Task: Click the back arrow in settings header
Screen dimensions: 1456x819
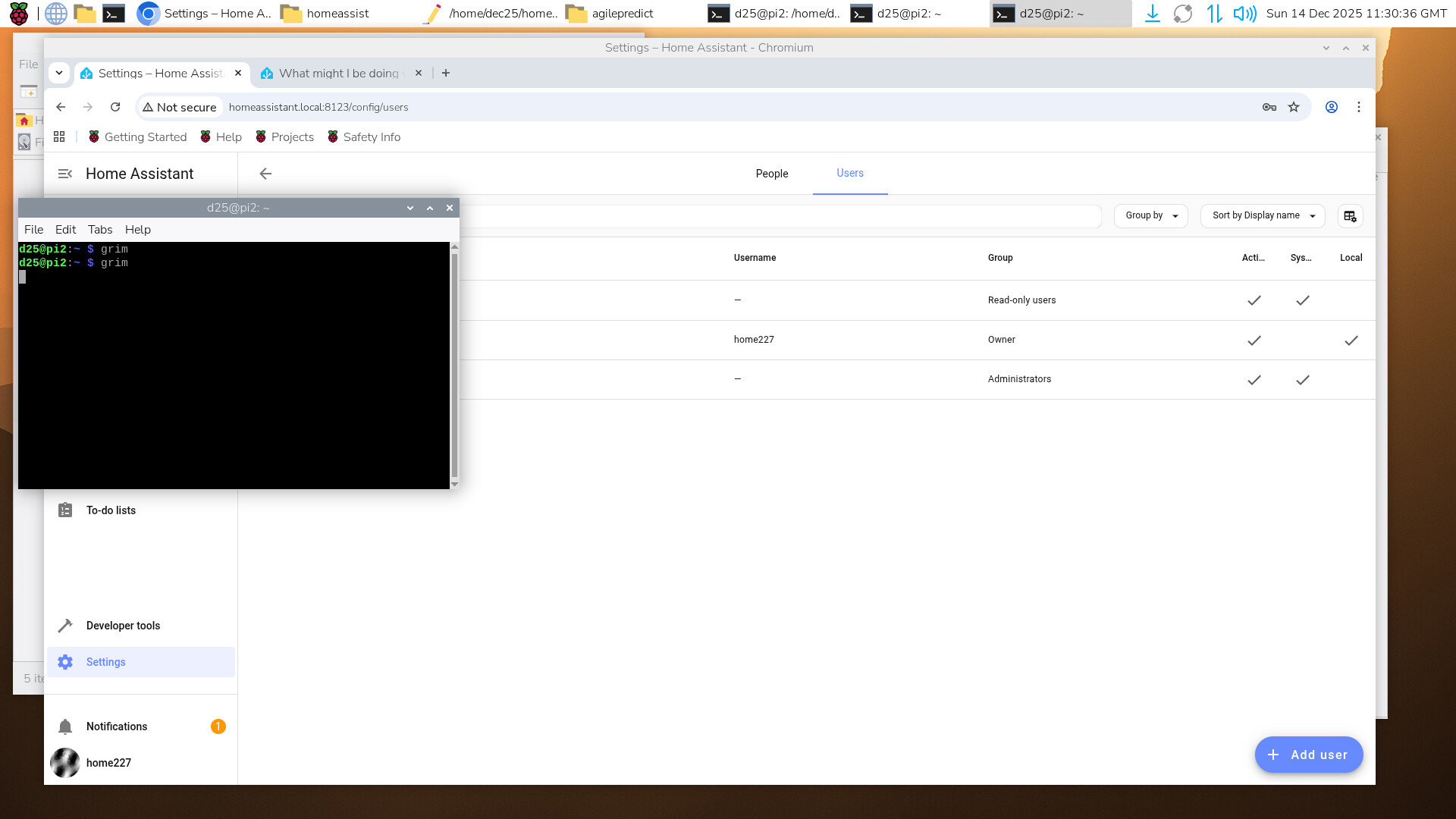Action: pos(265,174)
